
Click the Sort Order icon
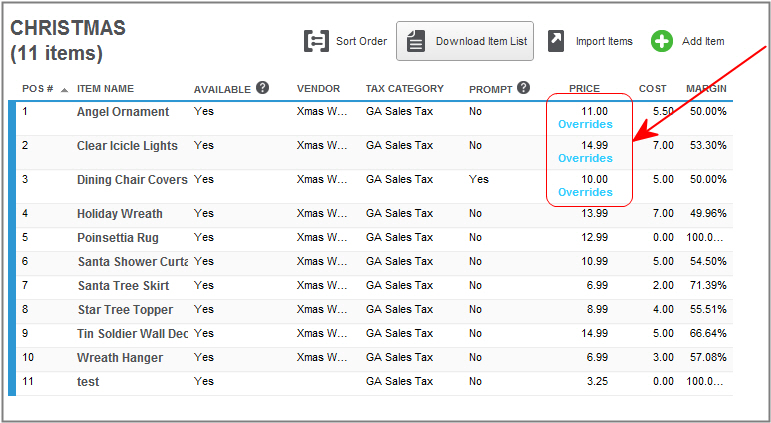316,41
